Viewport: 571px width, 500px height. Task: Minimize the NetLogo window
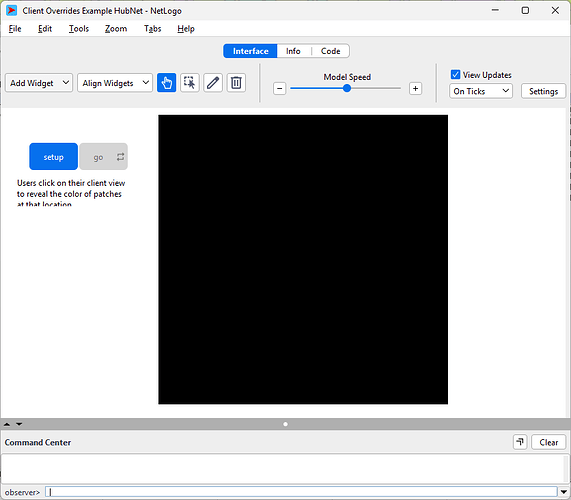495,10
